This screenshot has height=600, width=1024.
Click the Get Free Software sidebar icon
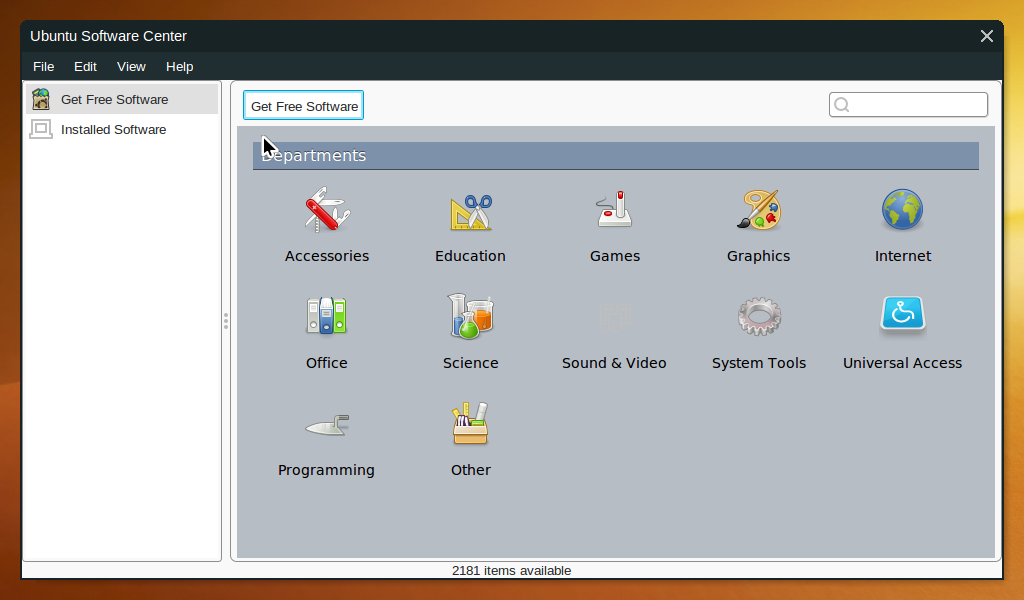point(41,99)
